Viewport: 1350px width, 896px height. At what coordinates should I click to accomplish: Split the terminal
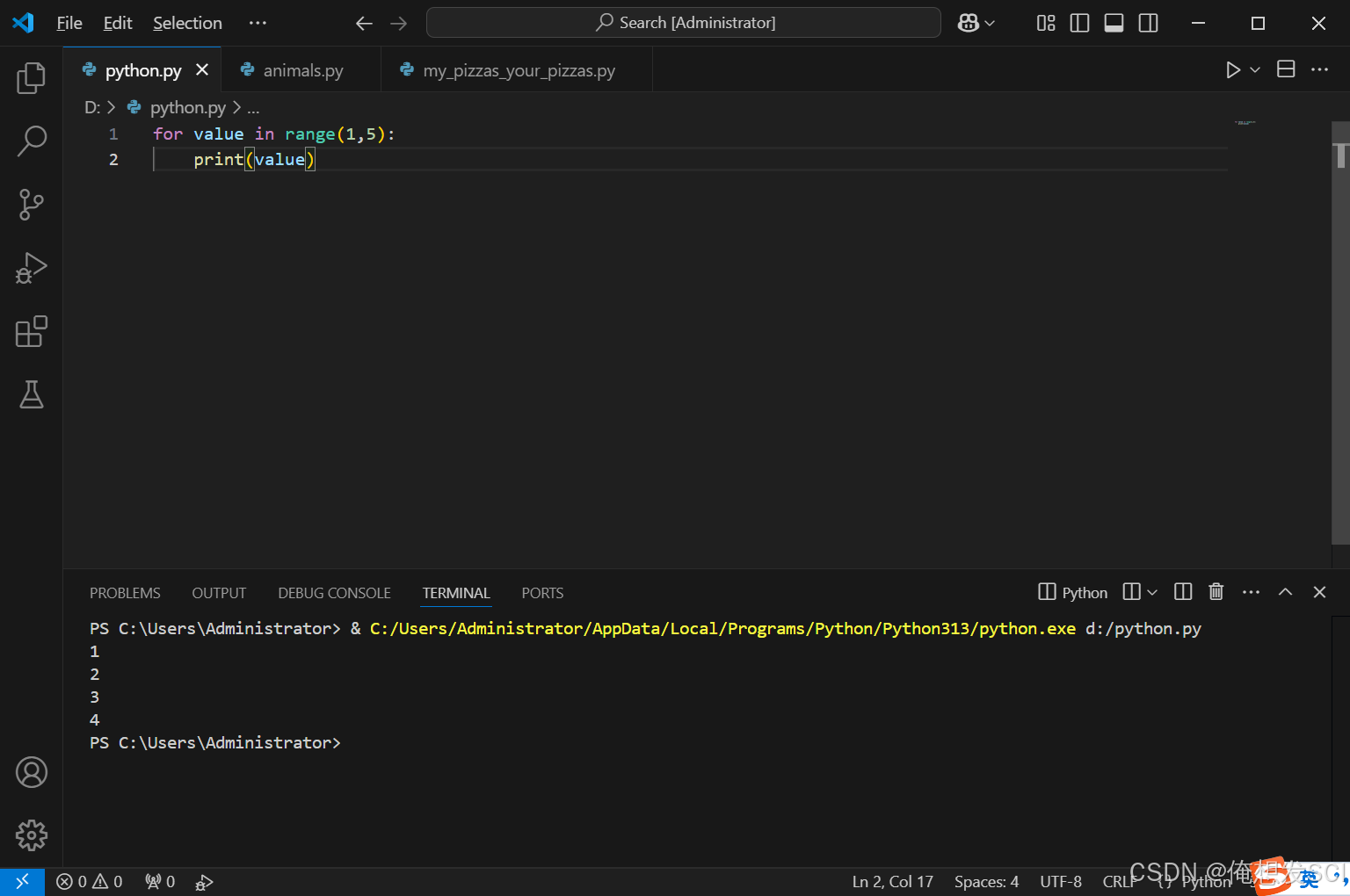tap(1183, 592)
